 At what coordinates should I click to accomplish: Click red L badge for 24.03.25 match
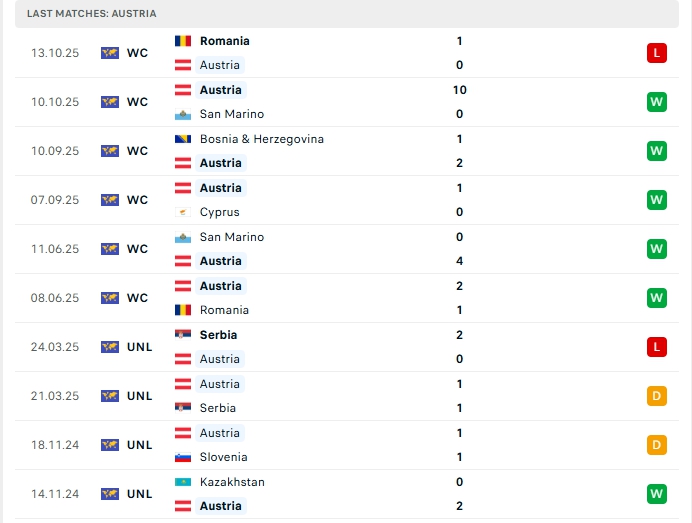[656, 347]
